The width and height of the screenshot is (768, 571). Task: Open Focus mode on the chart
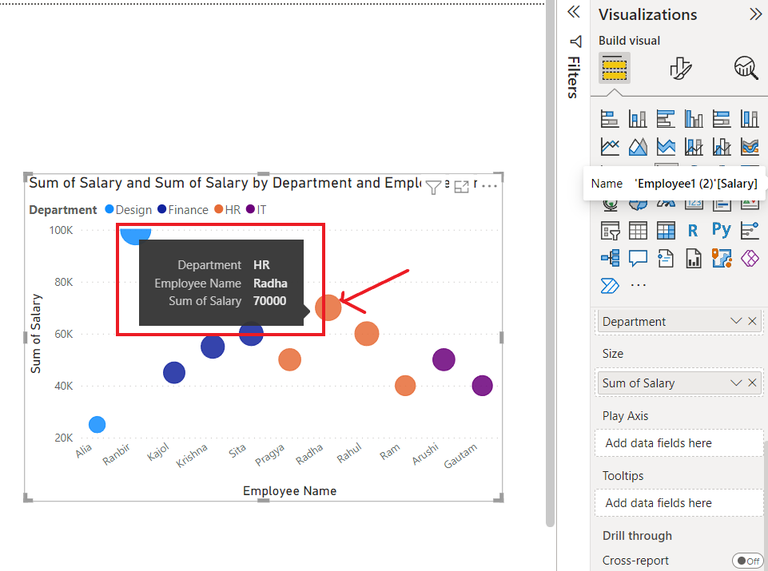point(461,187)
